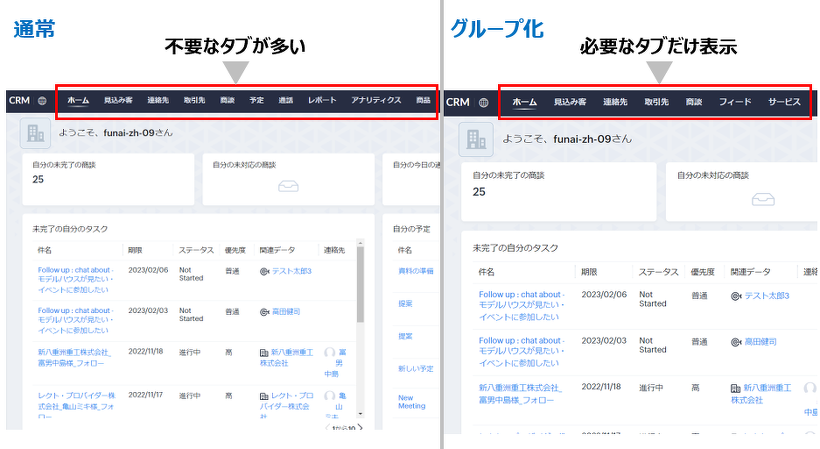Click the globe icon in the right CRM header
The height and width of the screenshot is (449, 820).
[483, 102]
